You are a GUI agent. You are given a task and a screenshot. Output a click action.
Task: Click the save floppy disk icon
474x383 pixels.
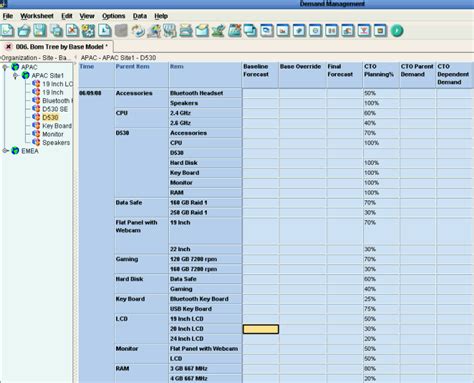[x=40, y=31]
